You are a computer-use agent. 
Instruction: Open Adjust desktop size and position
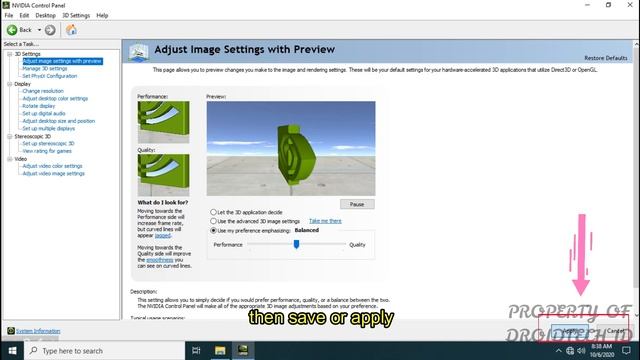pyautogui.click(x=58, y=121)
